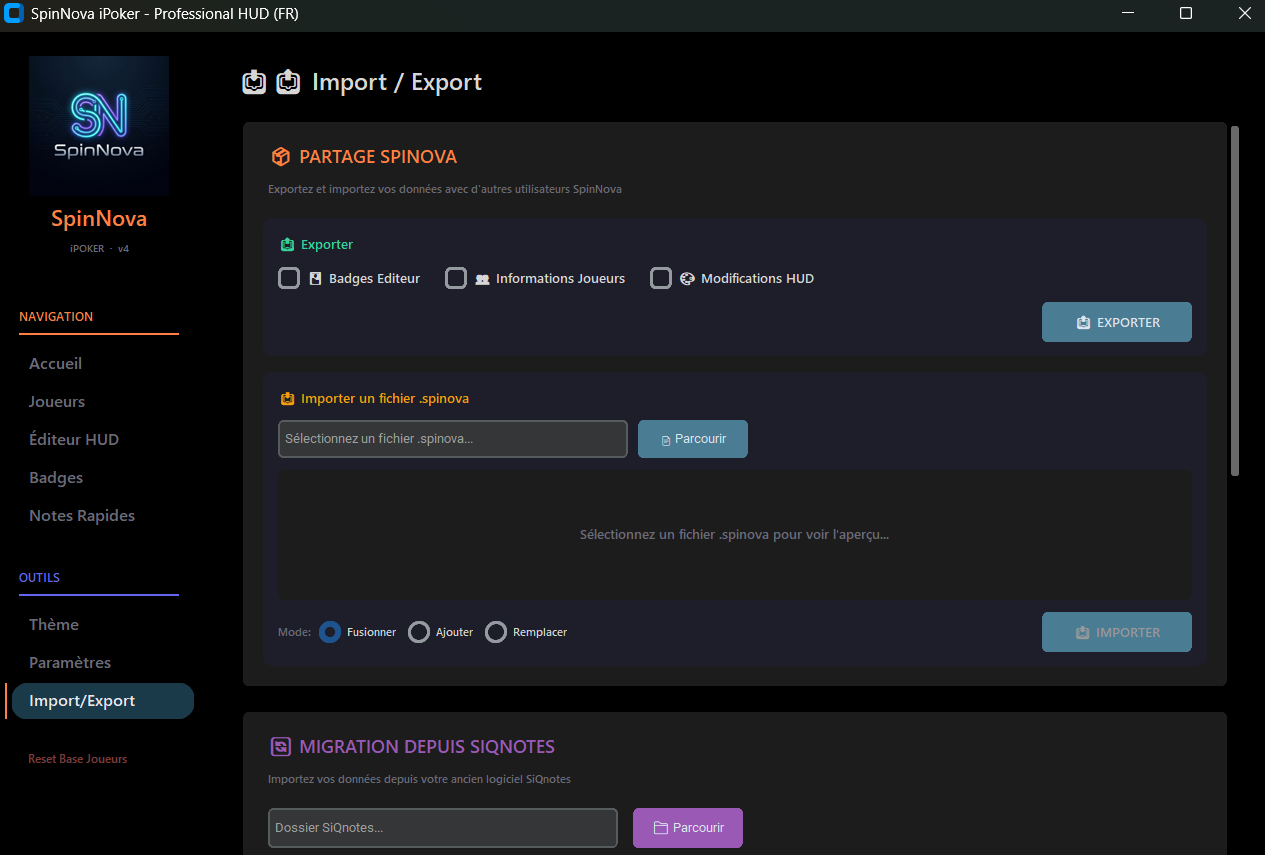Click the EXPORTER button
The image size is (1265, 855).
(1117, 322)
